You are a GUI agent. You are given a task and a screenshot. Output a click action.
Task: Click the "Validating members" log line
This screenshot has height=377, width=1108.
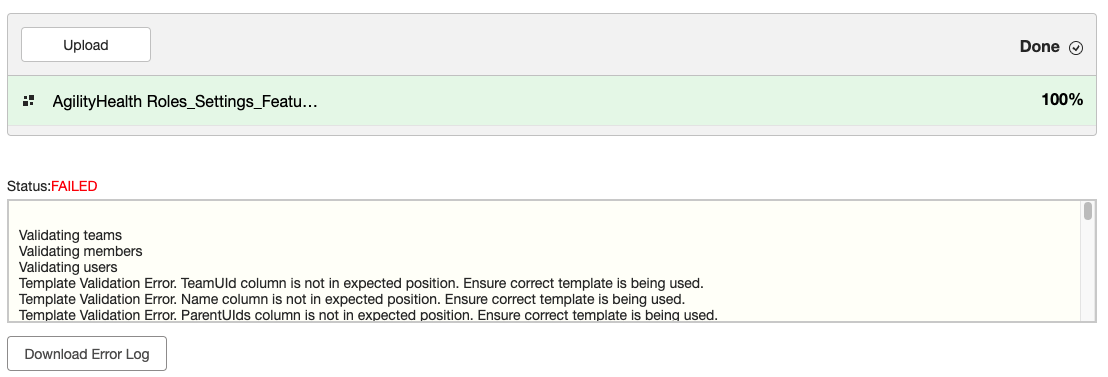coord(81,251)
